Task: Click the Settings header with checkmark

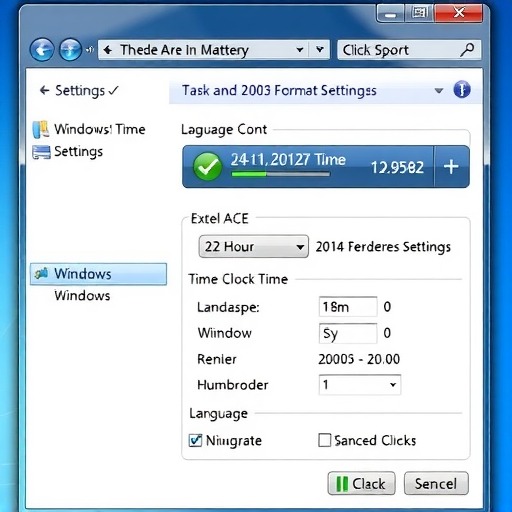Action: (87, 90)
